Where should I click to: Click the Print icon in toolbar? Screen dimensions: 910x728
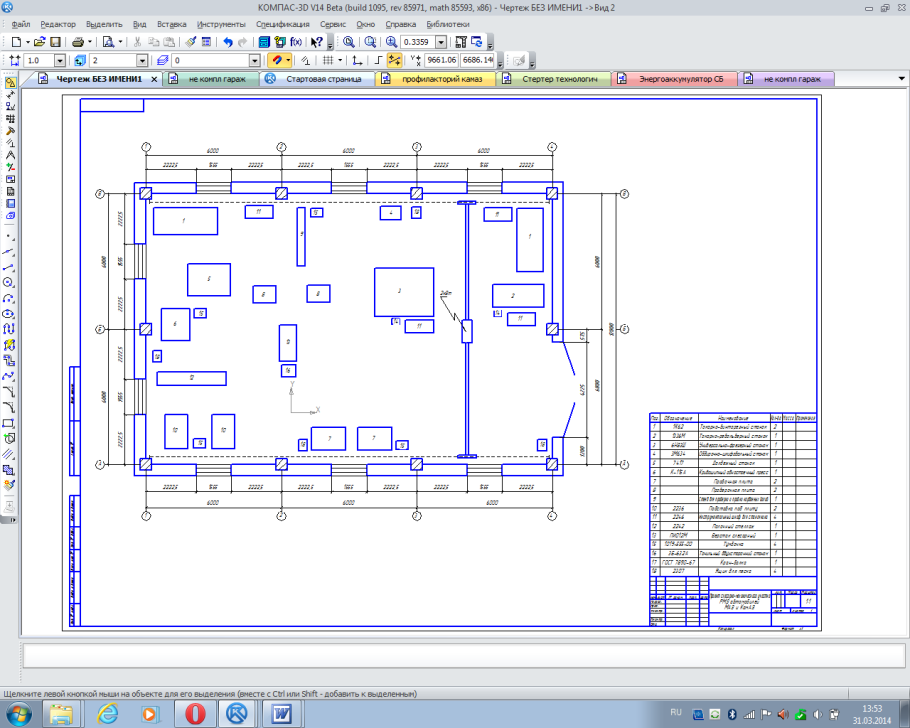78,43
